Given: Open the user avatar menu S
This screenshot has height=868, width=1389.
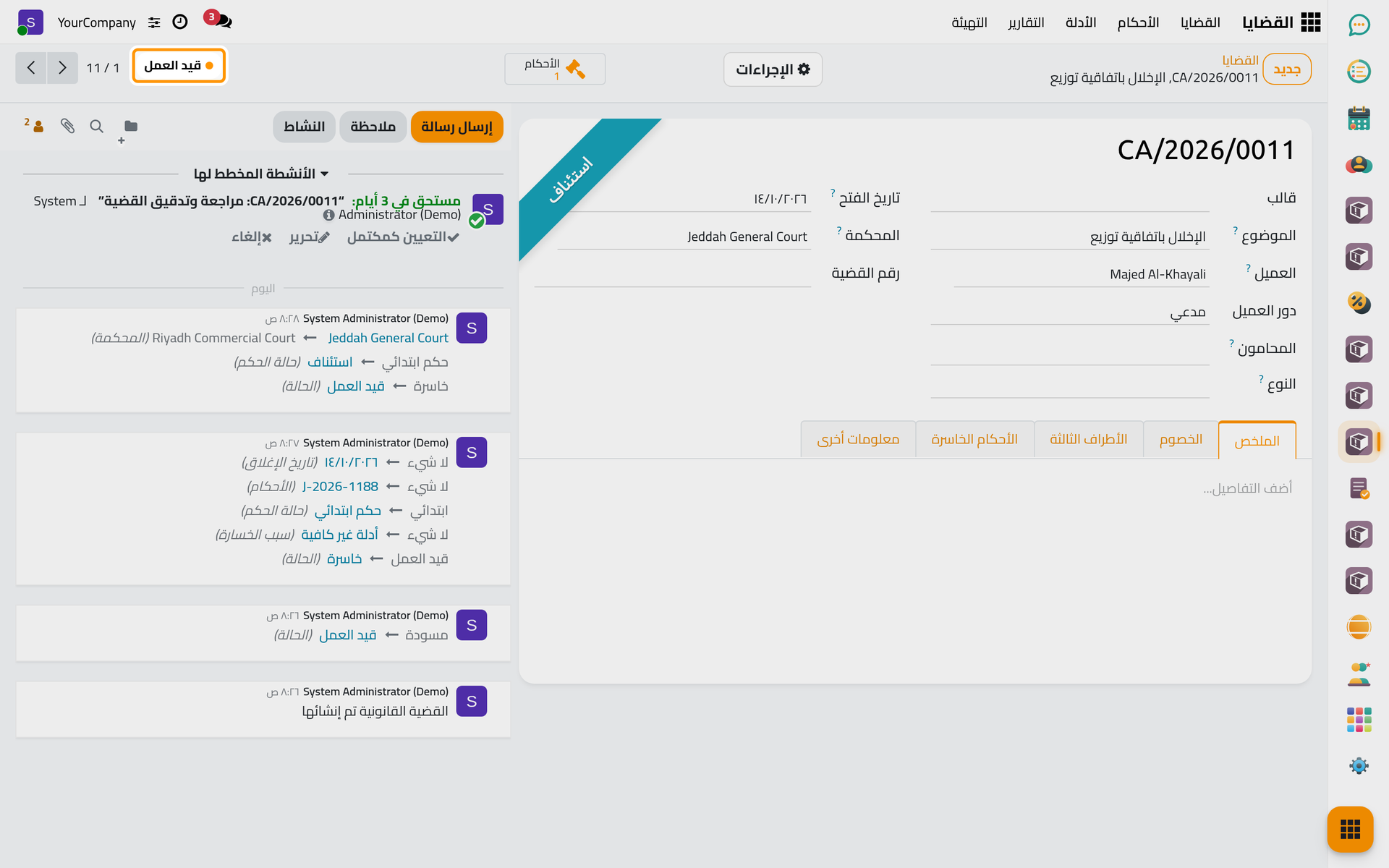Looking at the screenshot, I should 30,22.
